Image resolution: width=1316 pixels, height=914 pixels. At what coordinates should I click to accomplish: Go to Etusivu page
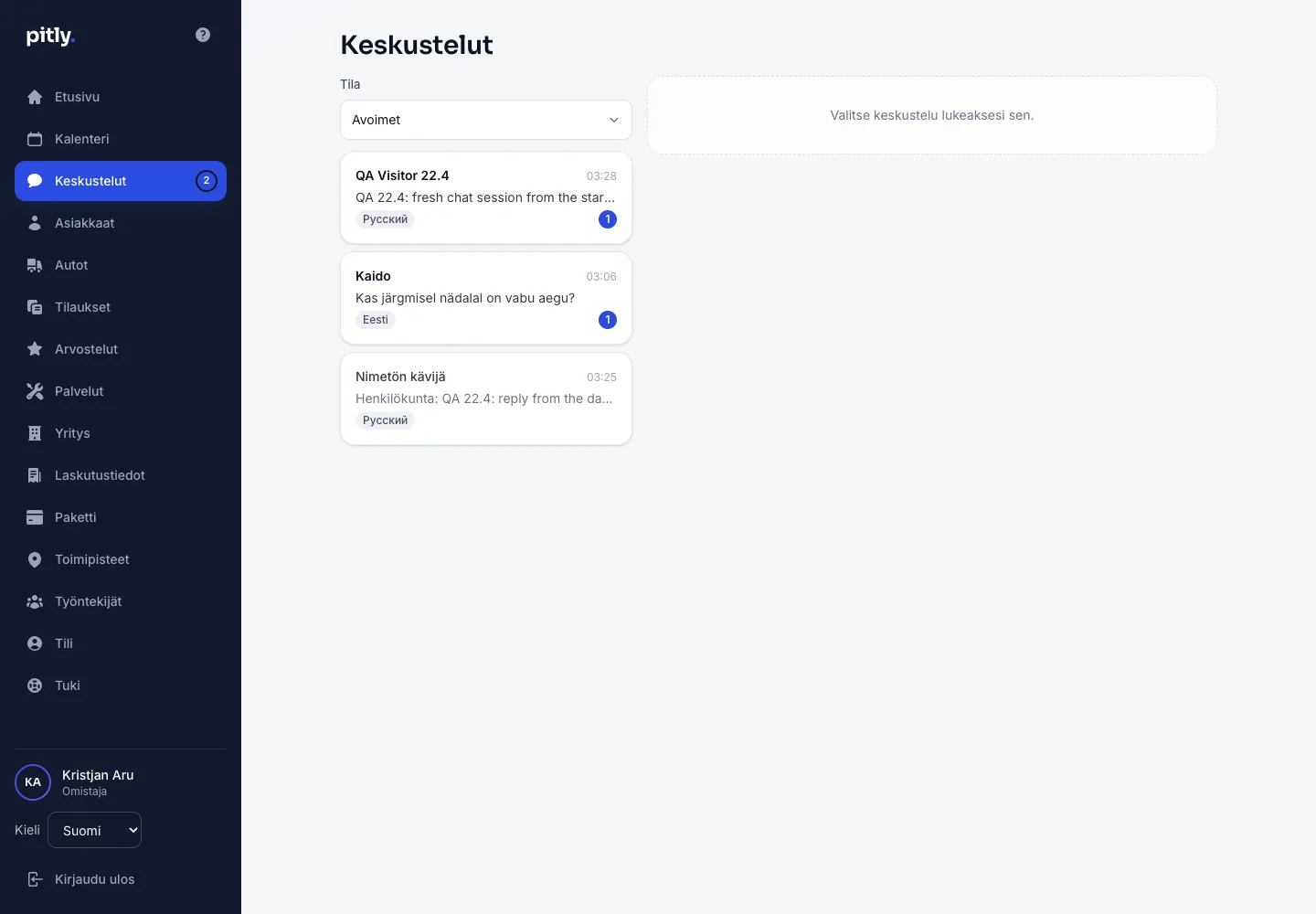(121, 97)
